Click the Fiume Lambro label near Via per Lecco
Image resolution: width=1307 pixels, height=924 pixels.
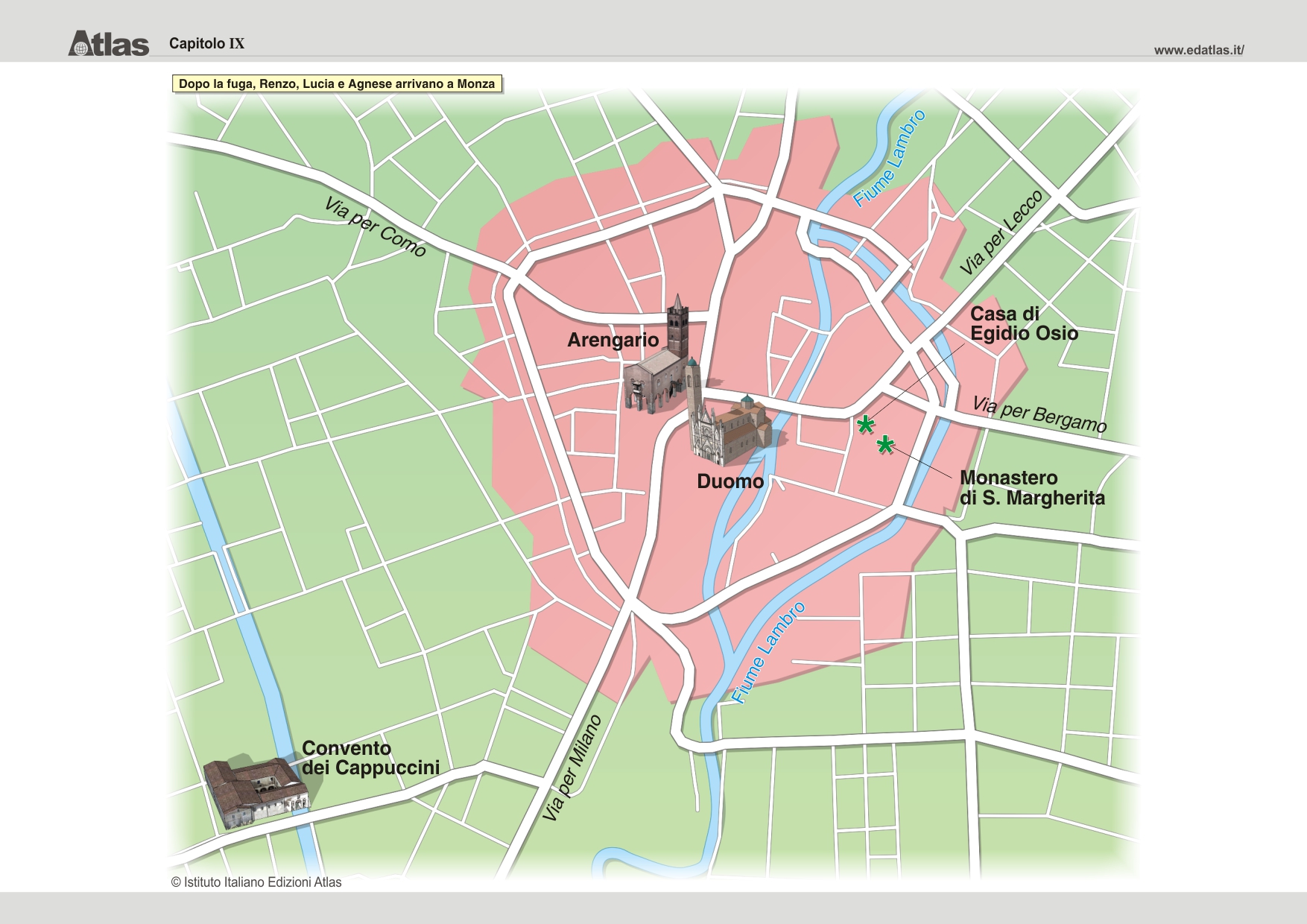coord(889,158)
